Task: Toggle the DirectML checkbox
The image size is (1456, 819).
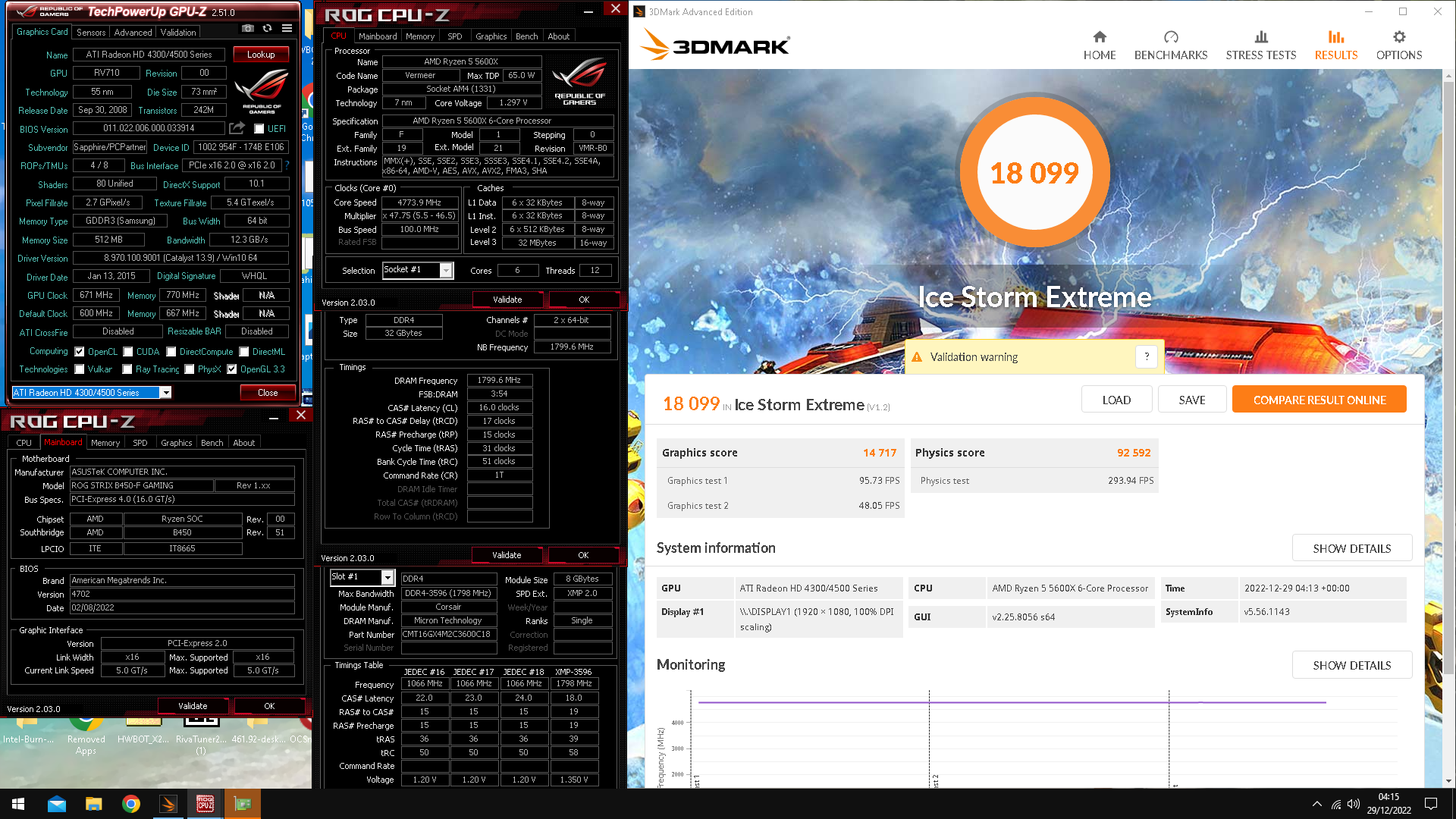Action: pos(244,352)
